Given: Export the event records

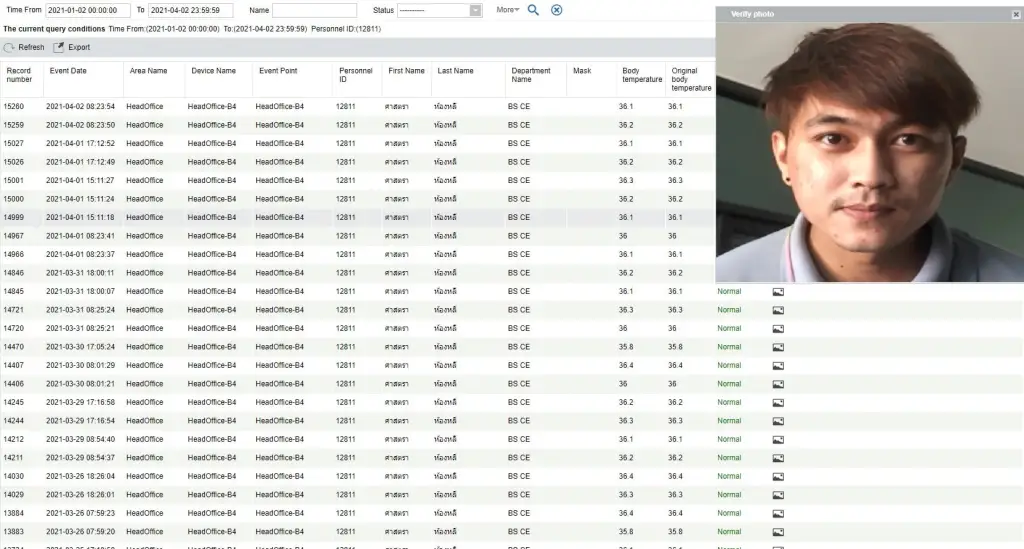Looking at the screenshot, I should click(x=71, y=47).
